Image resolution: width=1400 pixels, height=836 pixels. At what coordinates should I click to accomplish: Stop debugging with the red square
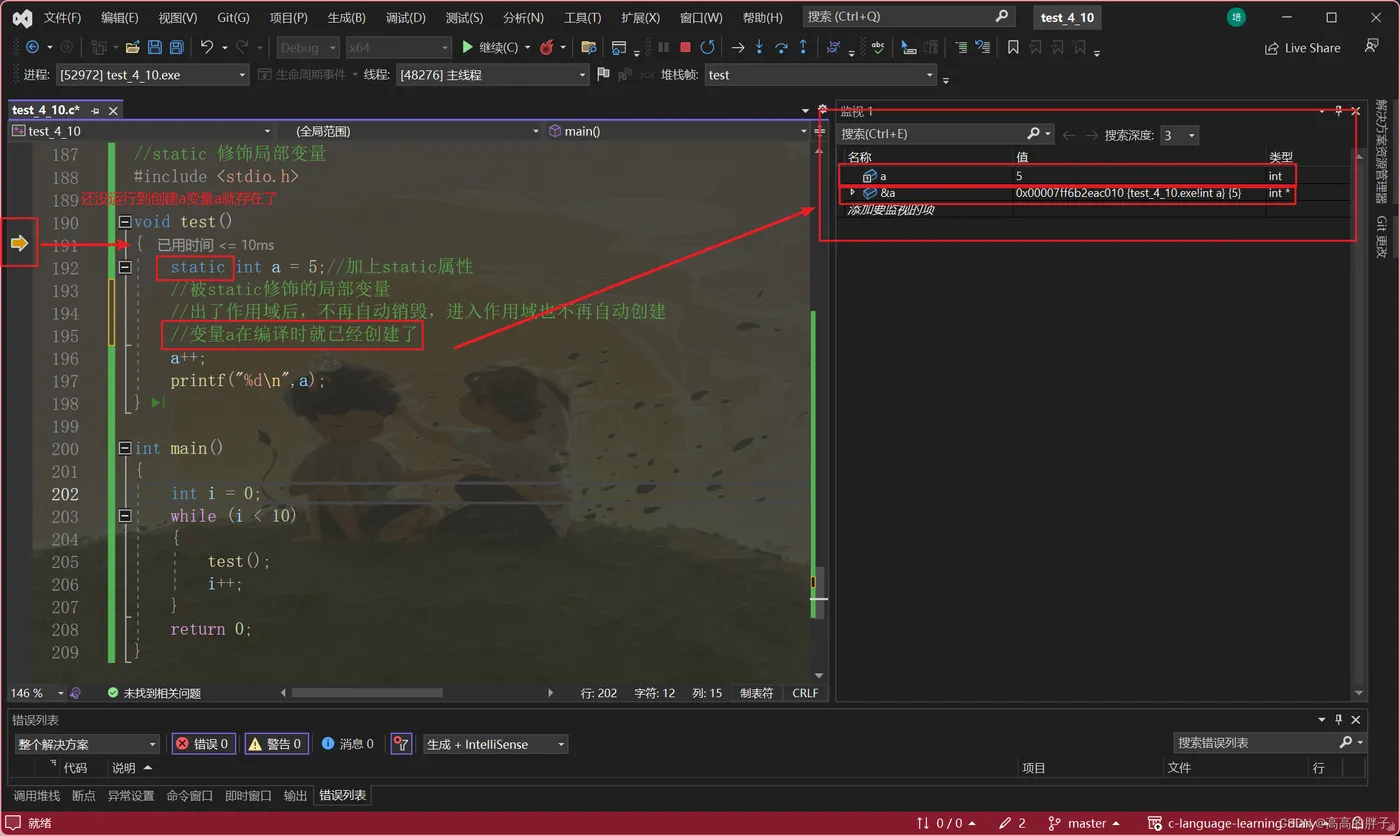point(685,47)
